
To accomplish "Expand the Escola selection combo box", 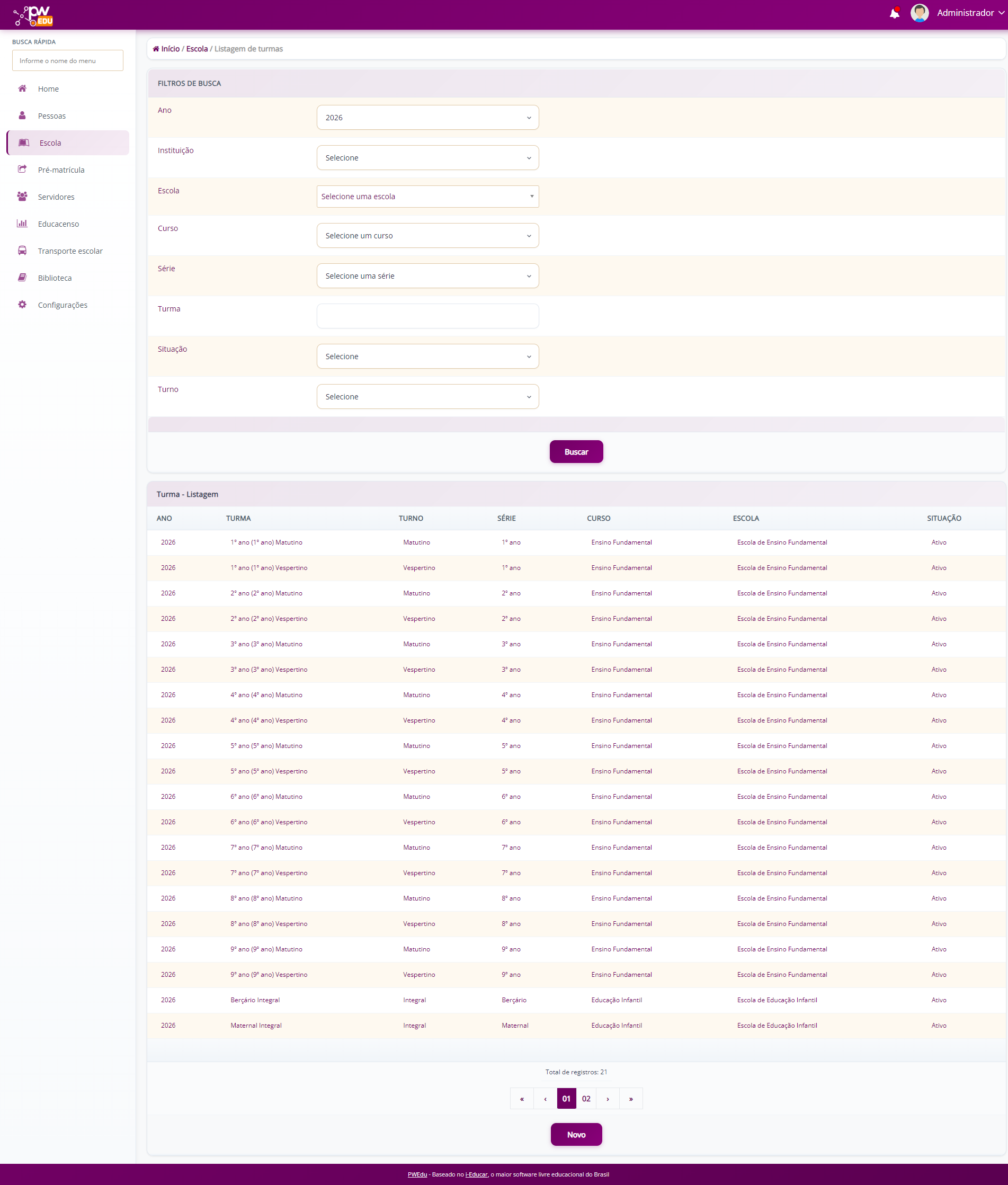I will 427,197.
